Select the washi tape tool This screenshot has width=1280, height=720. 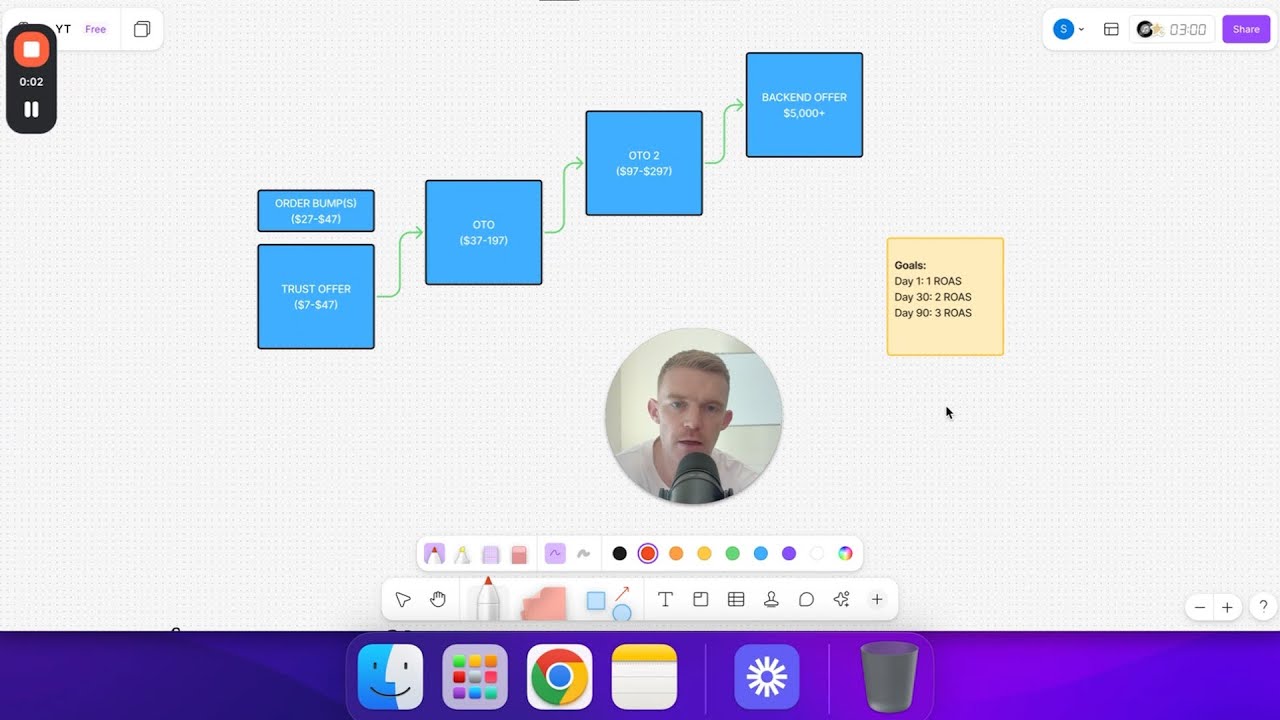tap(490, 554)
